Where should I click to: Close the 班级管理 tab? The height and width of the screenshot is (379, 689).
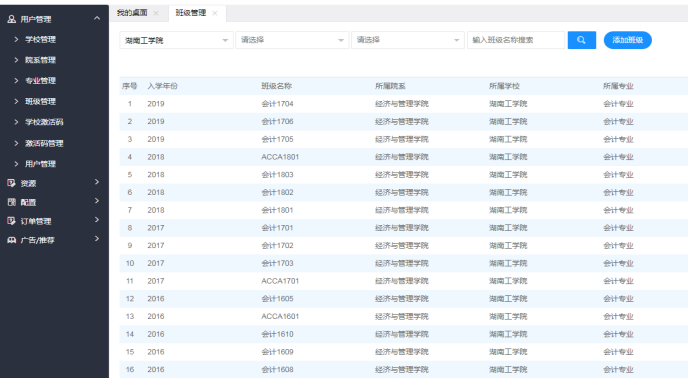tap(214, 13)
